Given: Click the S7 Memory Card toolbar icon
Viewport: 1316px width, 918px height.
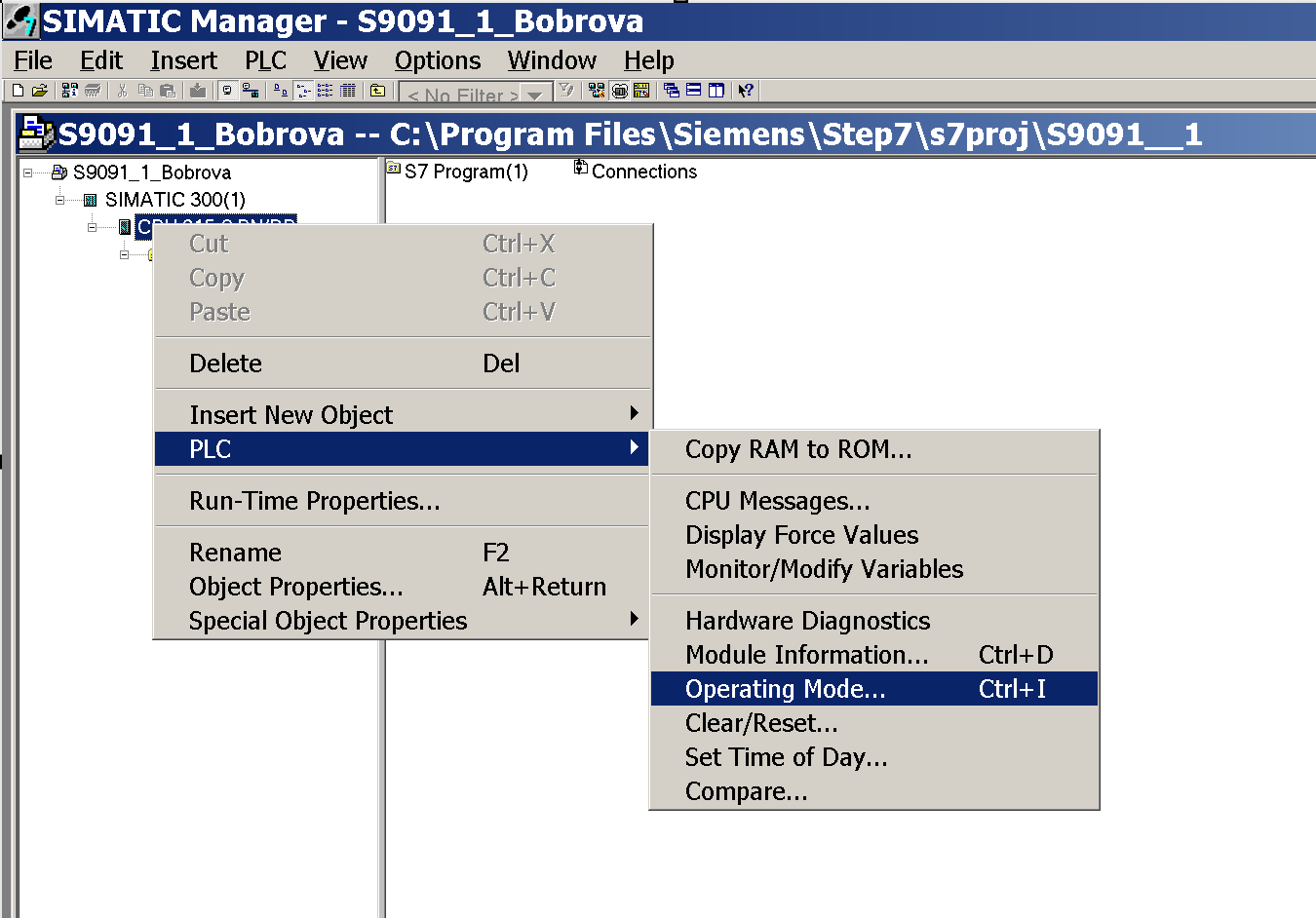Looking at the screenshot, I should coord(93,91).
